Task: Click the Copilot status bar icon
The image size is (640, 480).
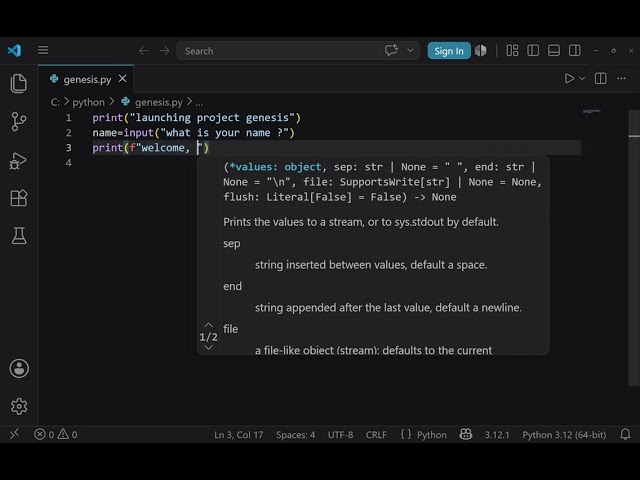Action: click(x=466, y=434)
